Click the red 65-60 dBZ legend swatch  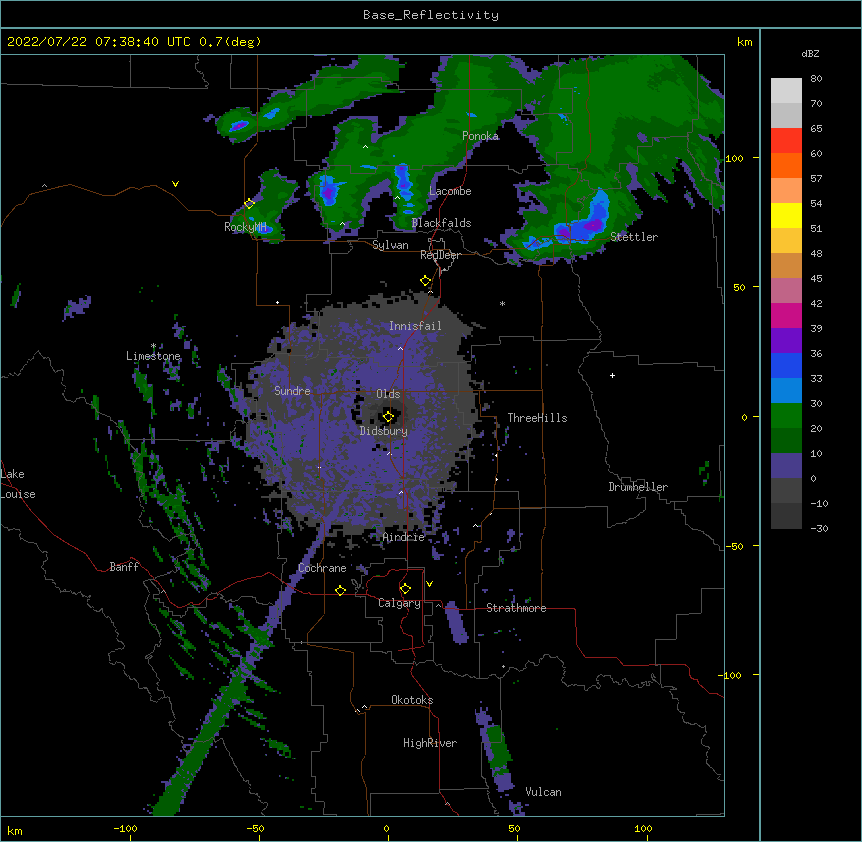(786, 141)
